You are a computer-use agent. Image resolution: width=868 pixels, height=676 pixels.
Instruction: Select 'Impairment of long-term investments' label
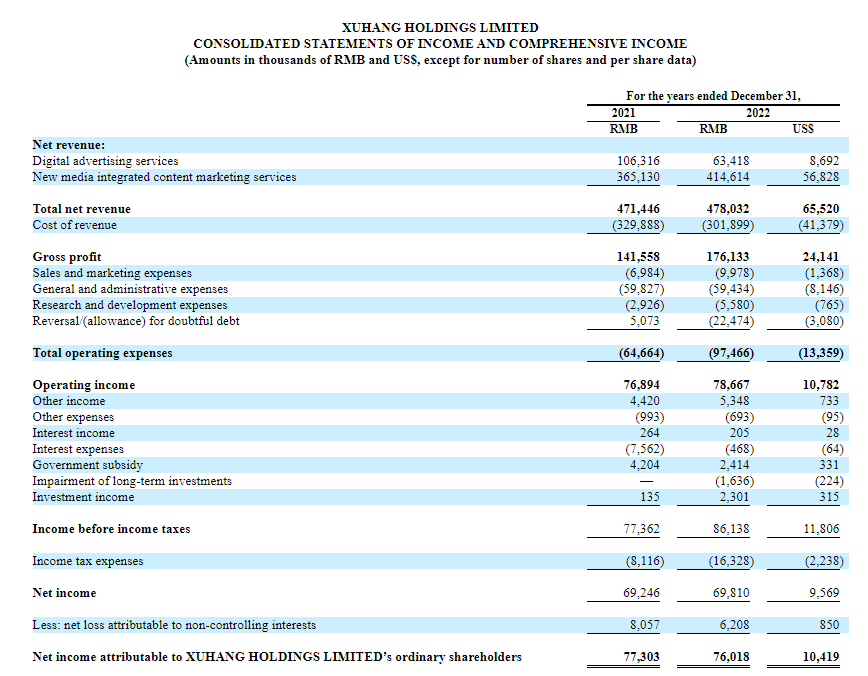click(132, 481)
